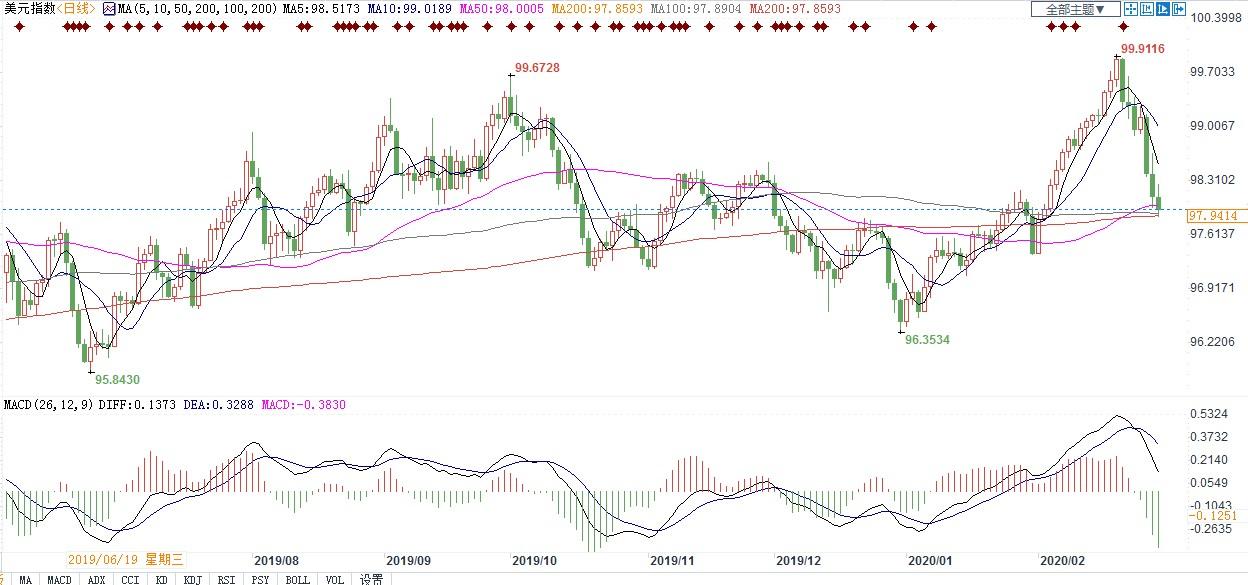
Task: Click the 设置 settings button
Action: tap(371, 579)
